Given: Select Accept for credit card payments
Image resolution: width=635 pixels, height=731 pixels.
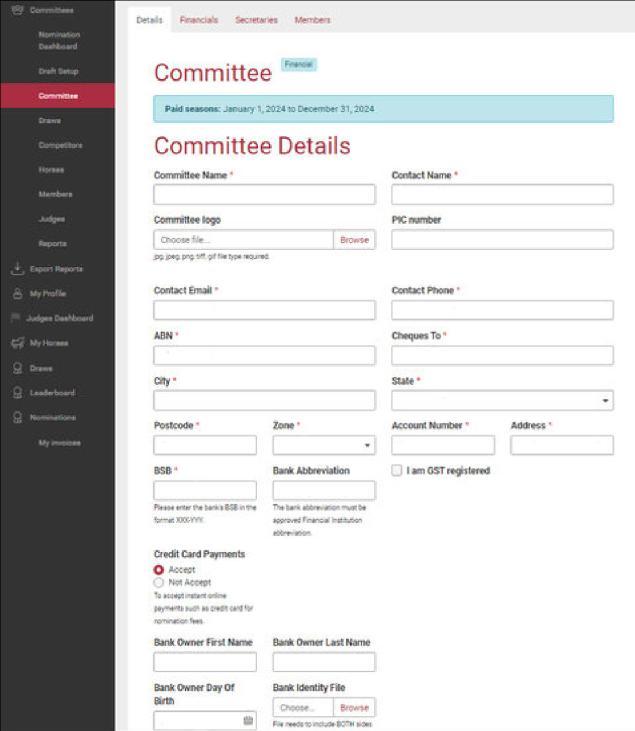Looking at the screenshot, I should click(x=159, y=570).
